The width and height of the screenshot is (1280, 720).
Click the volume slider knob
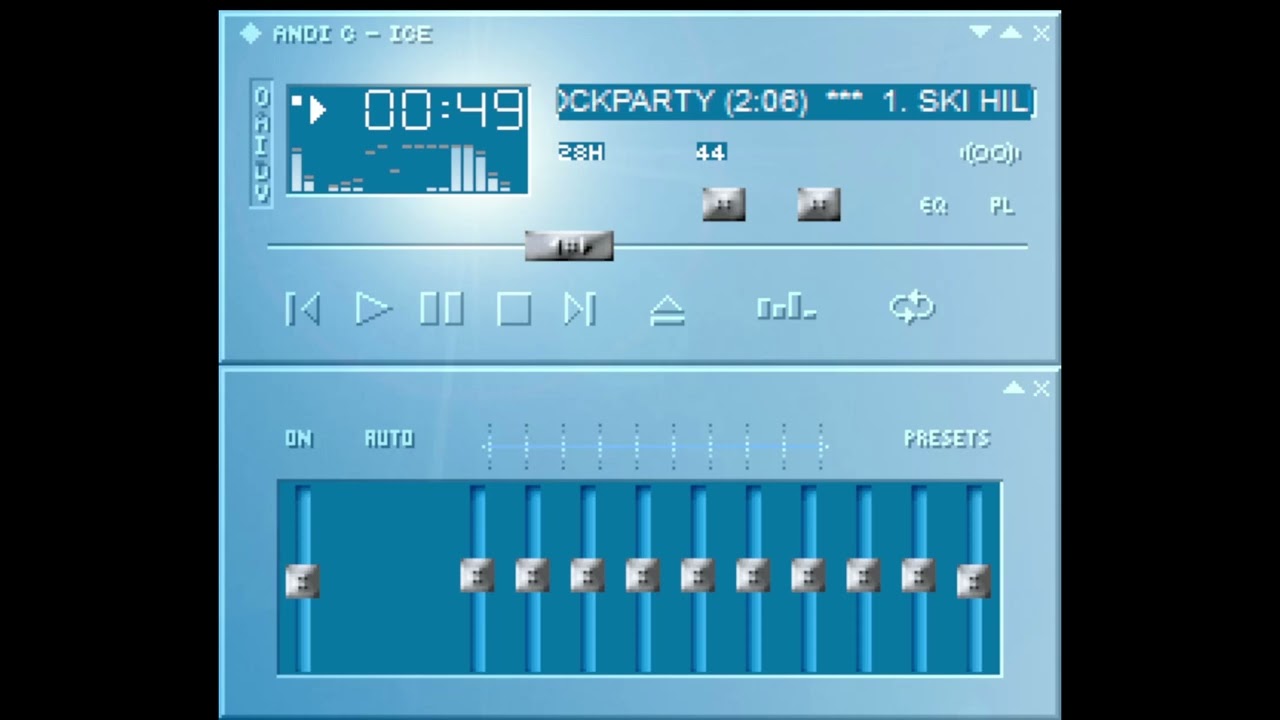tap(724, 204)
